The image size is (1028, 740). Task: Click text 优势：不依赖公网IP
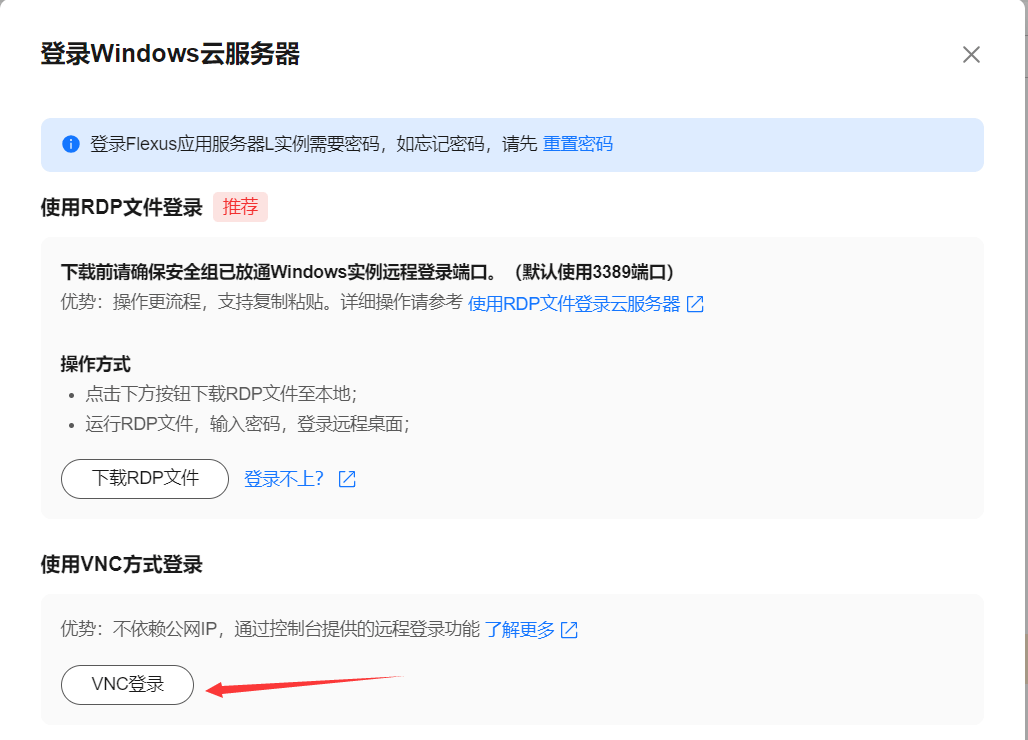[139, 629]
